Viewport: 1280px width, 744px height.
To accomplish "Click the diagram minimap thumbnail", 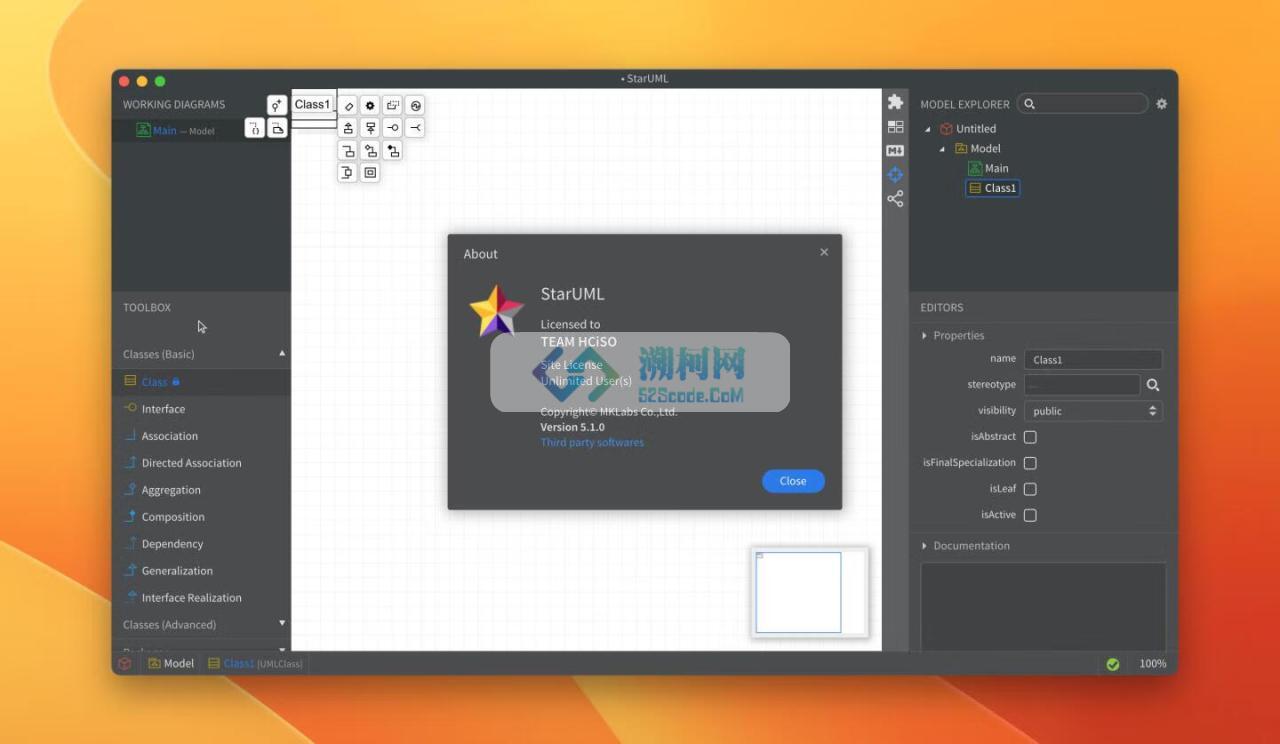I will [x=809, y=591].
